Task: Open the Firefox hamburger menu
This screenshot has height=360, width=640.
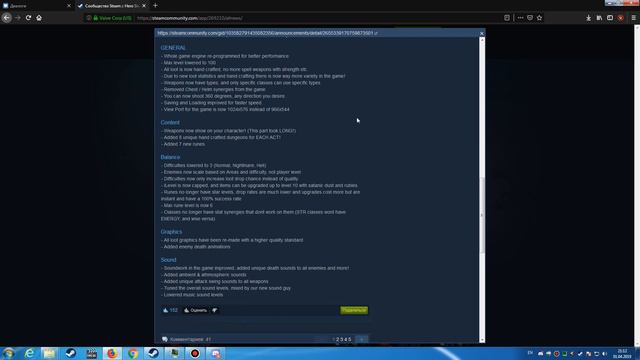Action: coord(633,18)
